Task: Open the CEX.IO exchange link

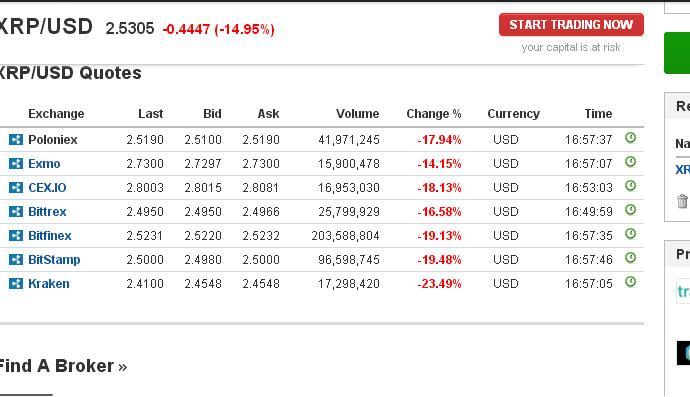Action: pos(47,188)
